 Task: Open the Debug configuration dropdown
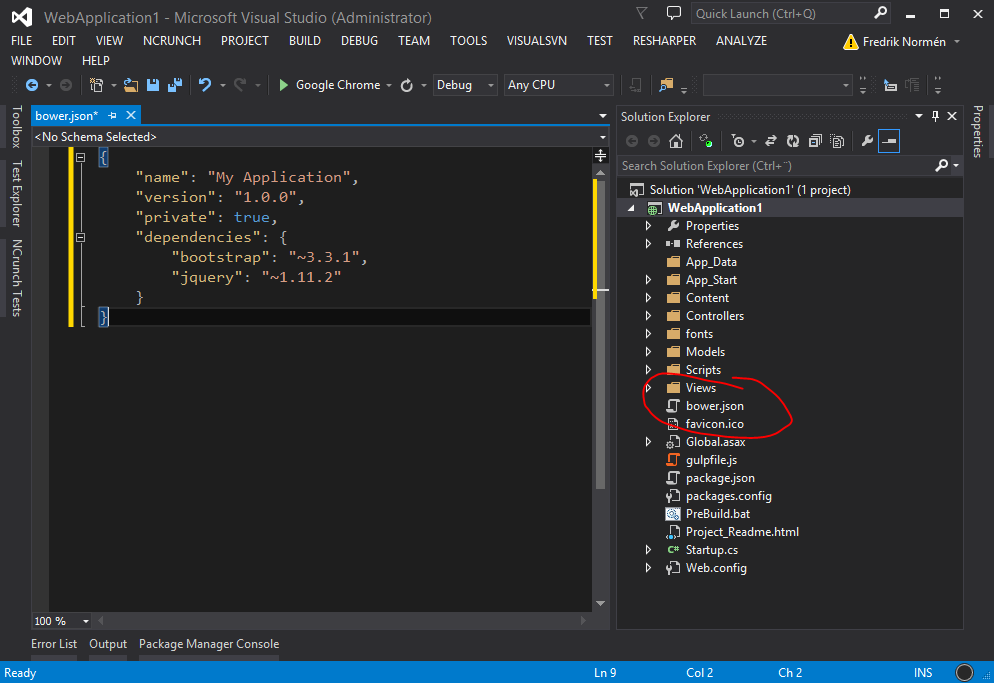point(490,85)
